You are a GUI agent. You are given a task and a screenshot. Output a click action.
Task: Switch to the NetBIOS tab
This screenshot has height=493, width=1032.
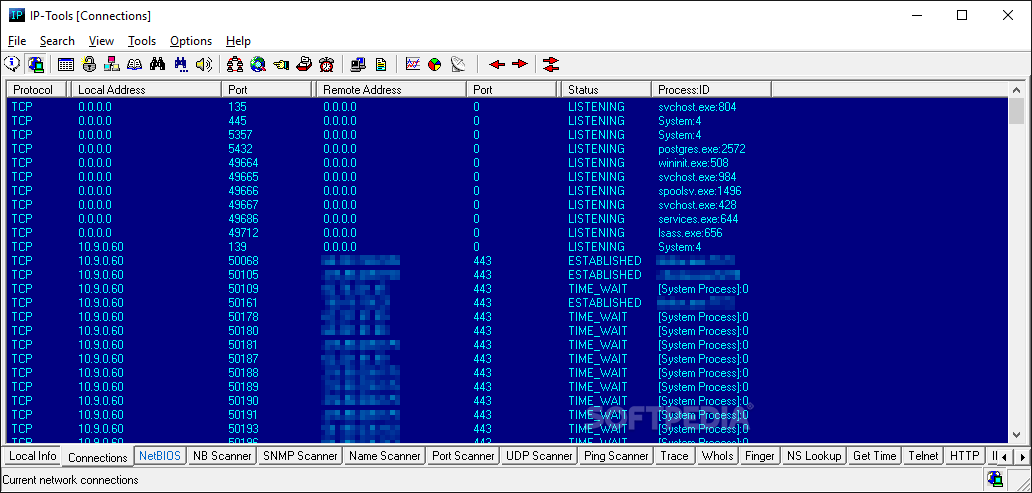(160, 455)
